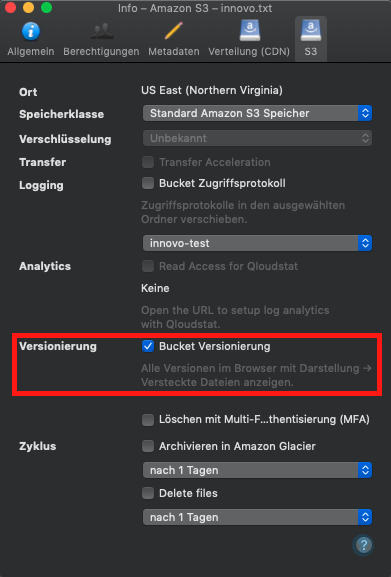Enable Archivieren in Amazon Glacier
This screenshot has width=391, height=577.
pos(148,446)
